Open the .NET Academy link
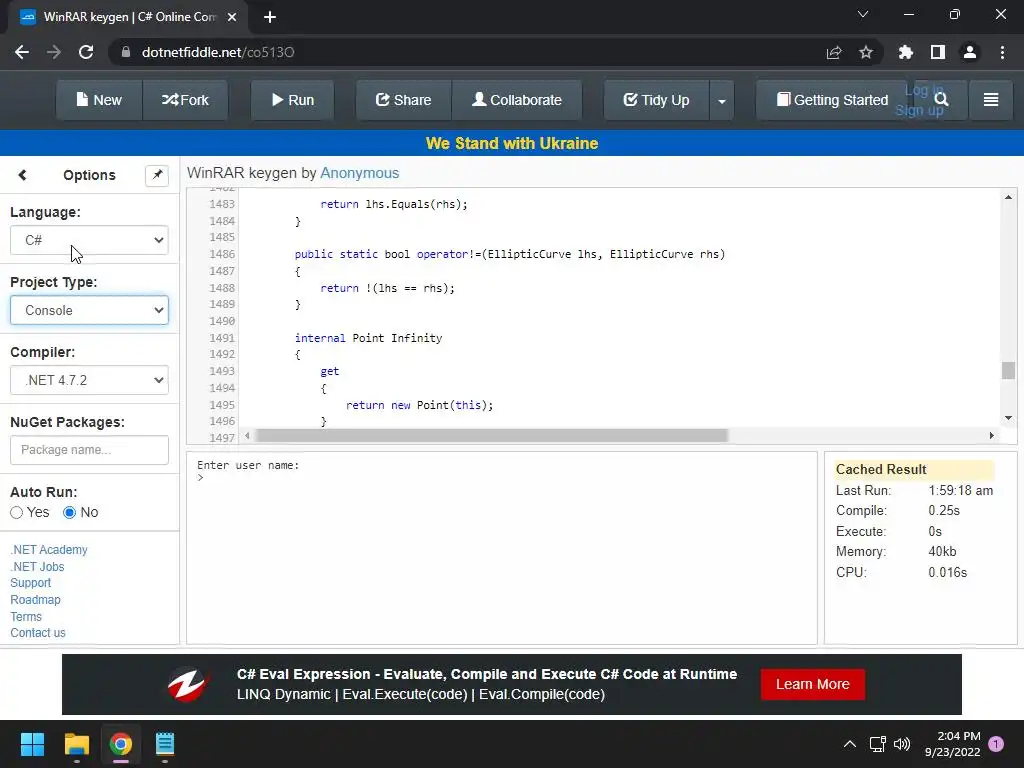Image resolution: width=1024 pixels, height=768 pixels. click(x=49, y=550)
